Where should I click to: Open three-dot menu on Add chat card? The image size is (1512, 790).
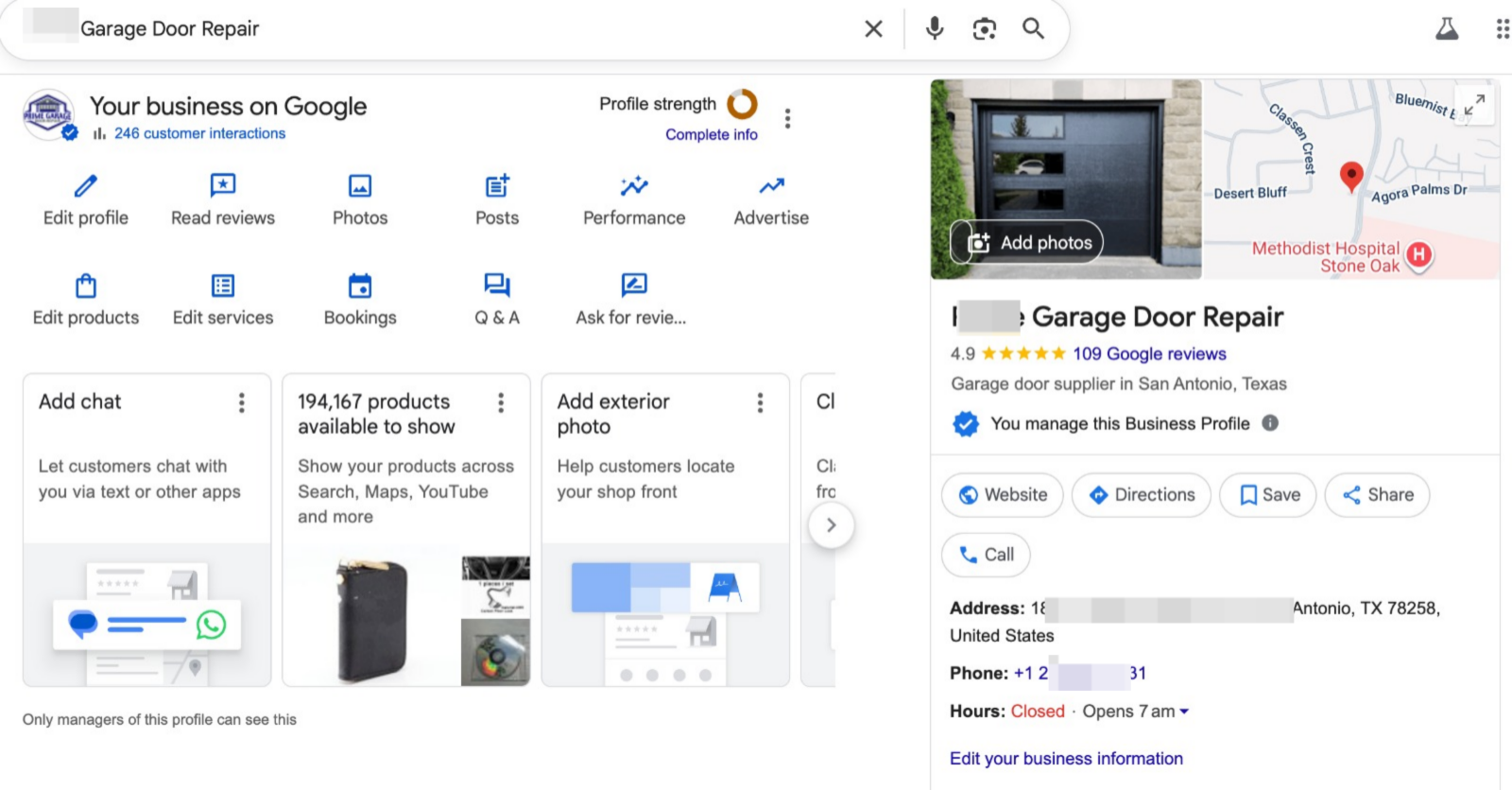pos(242,404)
